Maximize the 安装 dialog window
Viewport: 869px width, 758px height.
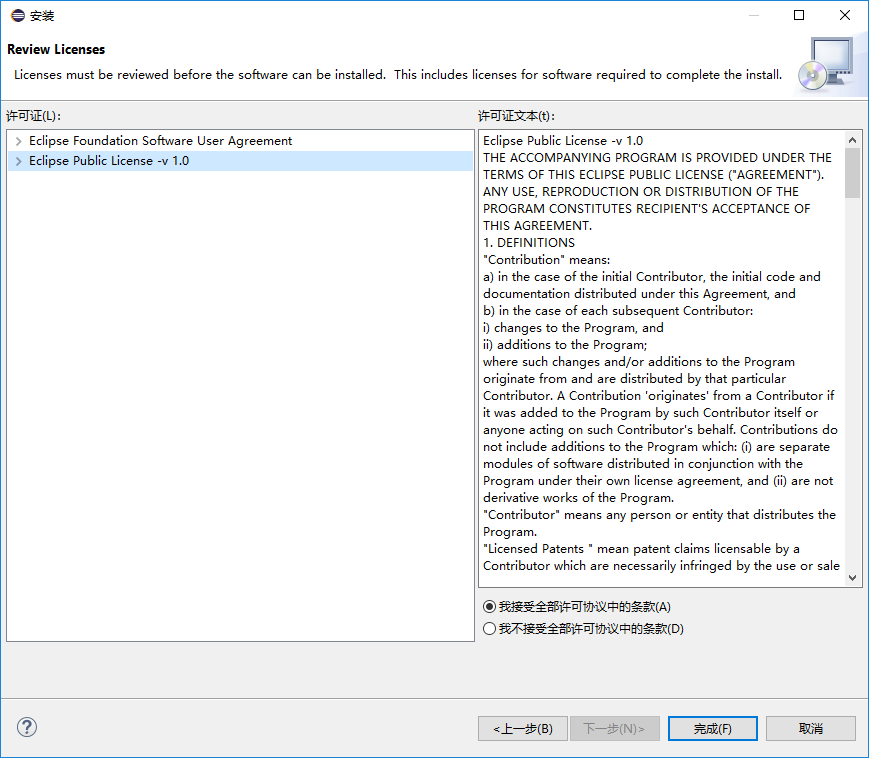(x=799, y=15)
